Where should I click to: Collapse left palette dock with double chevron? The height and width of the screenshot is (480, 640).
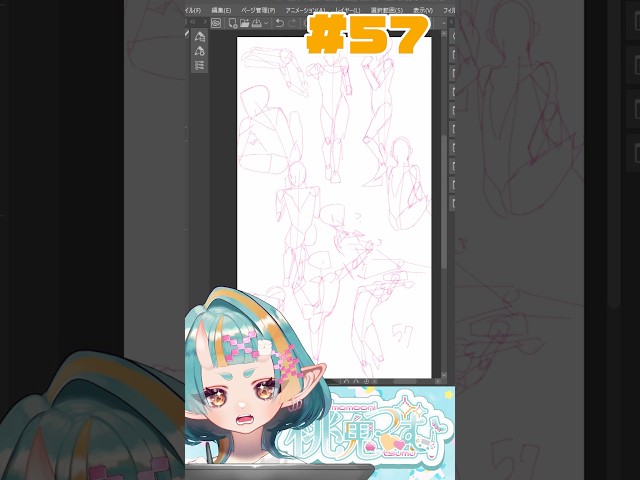pos(193,22)
